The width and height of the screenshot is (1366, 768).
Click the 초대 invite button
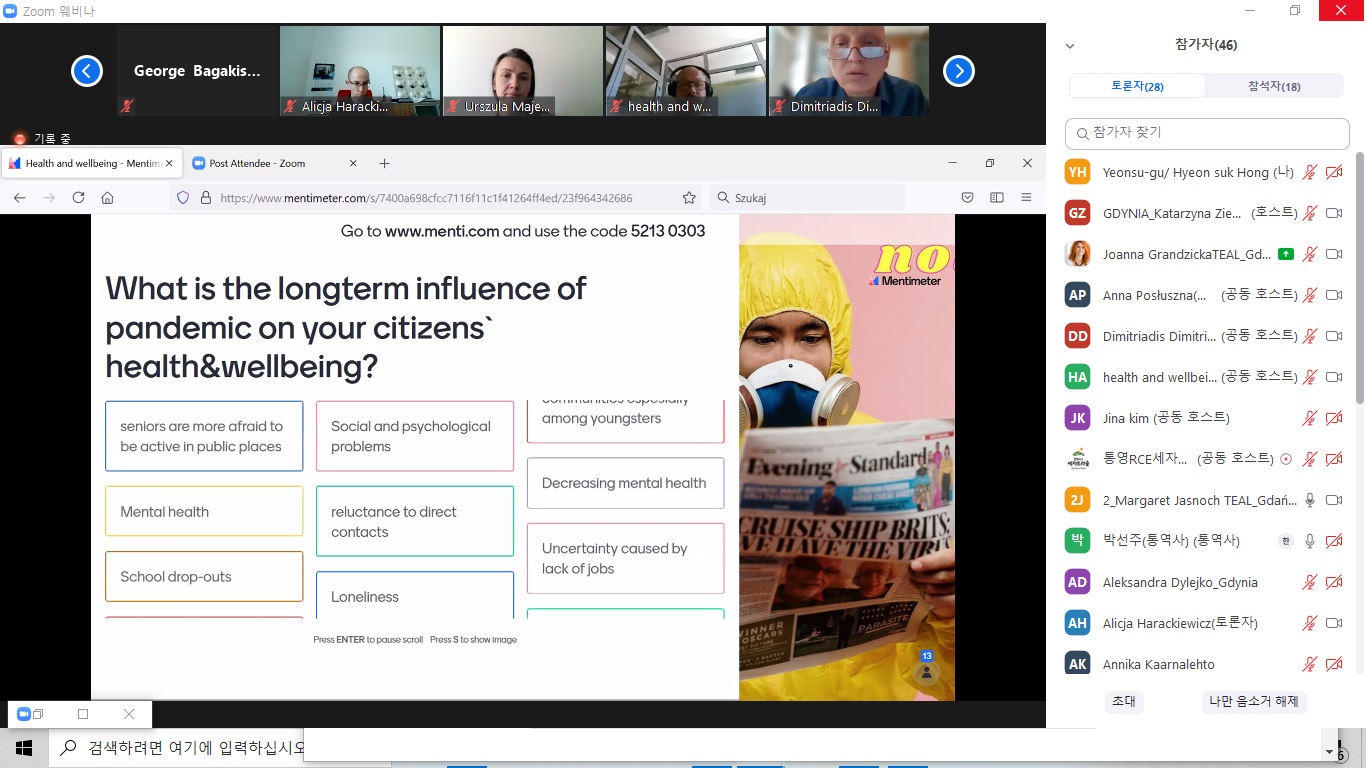click(1124, 701)
